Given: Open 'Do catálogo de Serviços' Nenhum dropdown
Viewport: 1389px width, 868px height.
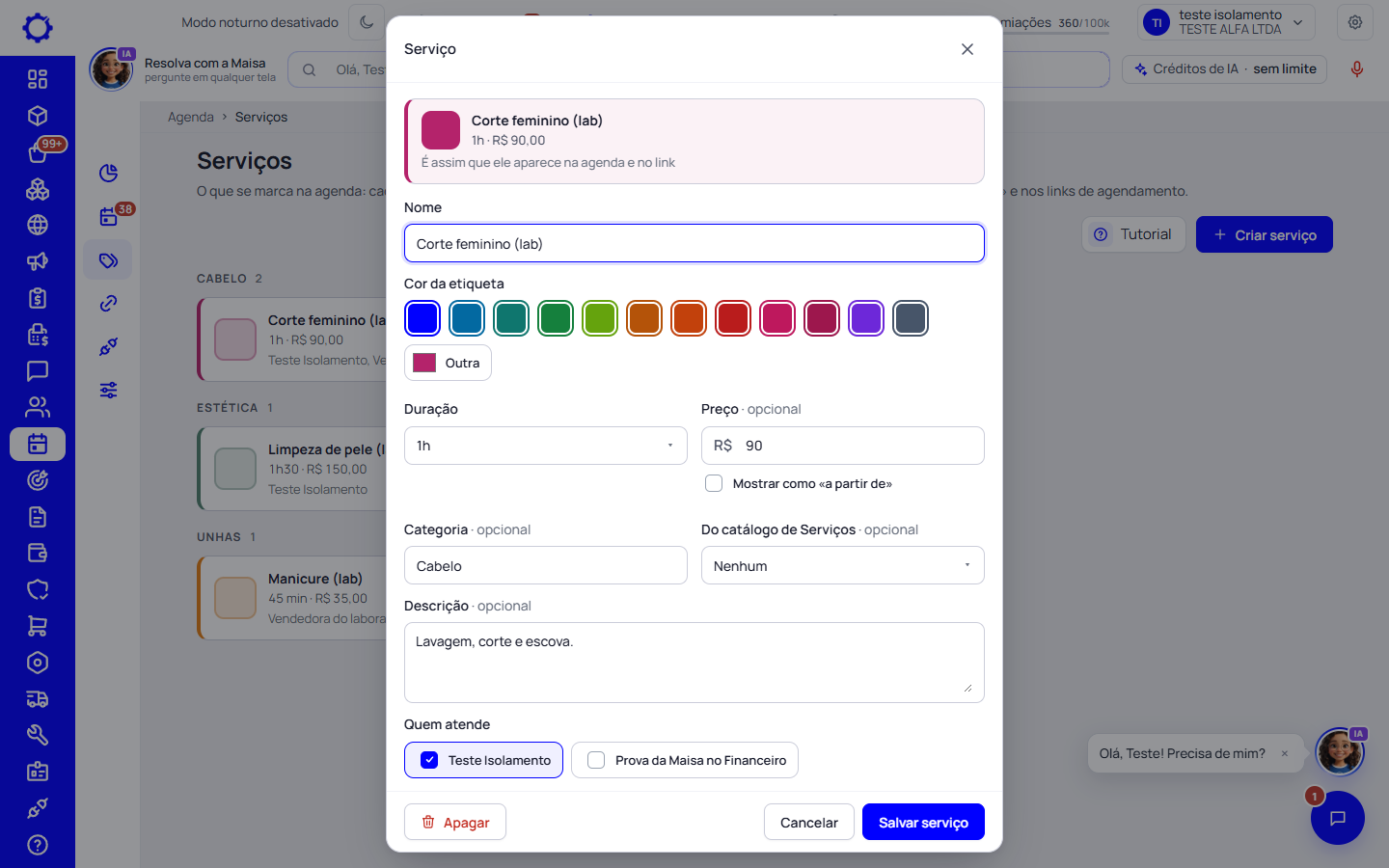Looking at the screenshot, I should pos(842,565).
